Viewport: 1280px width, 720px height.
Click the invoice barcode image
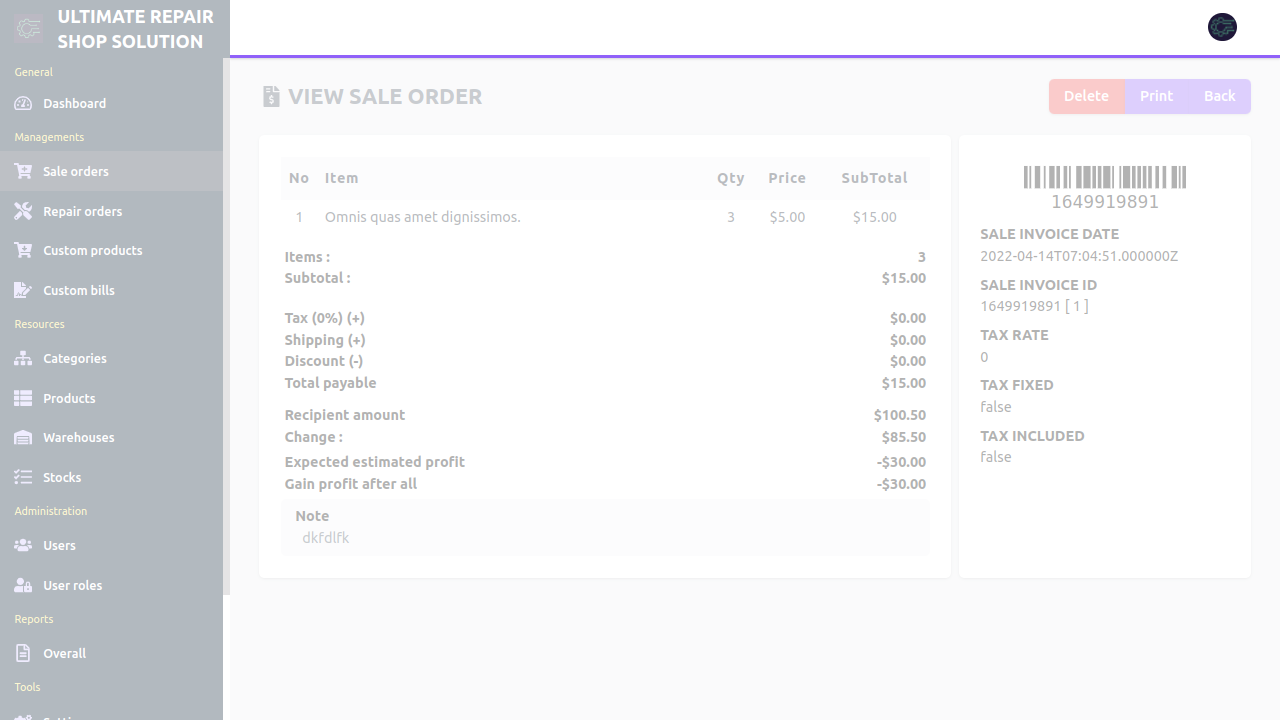click(1104, 178)
